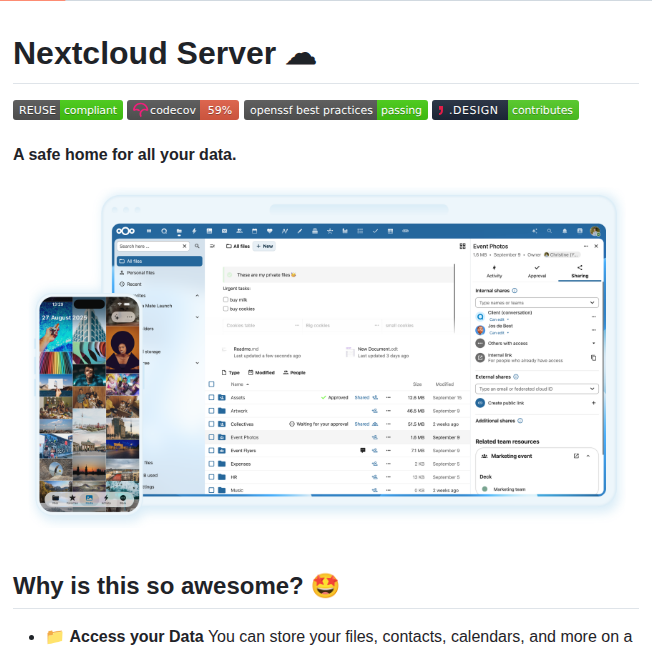Click the mail app icon in screenshot top bar
The image size is (652, 652).
[225, 231]
